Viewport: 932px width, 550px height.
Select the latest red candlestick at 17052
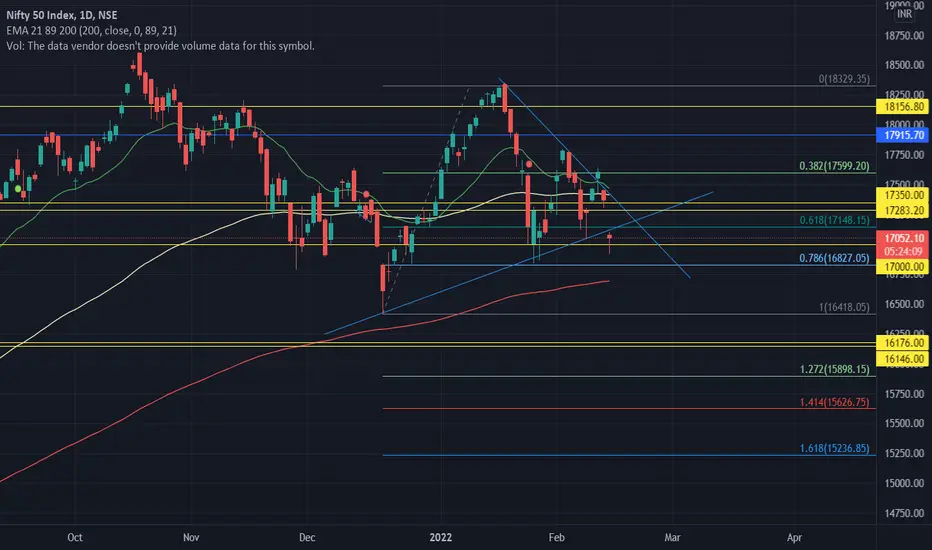pyautogui.click(x=609, y=238)
